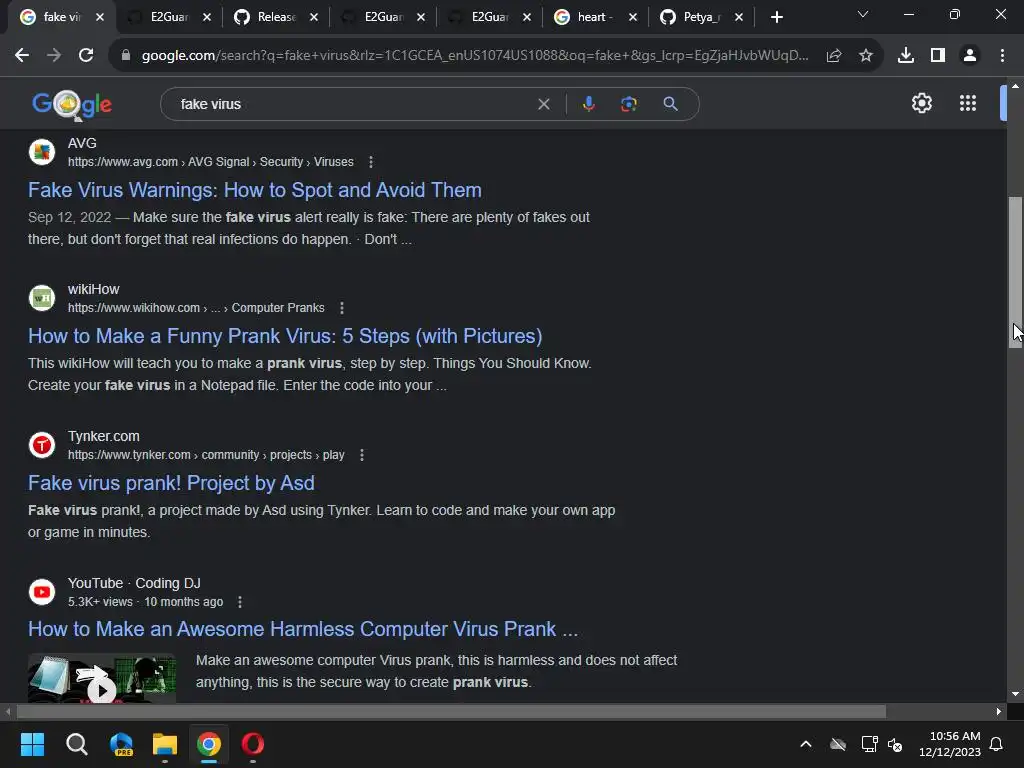Open tab search chevron in title bar
1024x768 pixels.
(x=863, y=14)
